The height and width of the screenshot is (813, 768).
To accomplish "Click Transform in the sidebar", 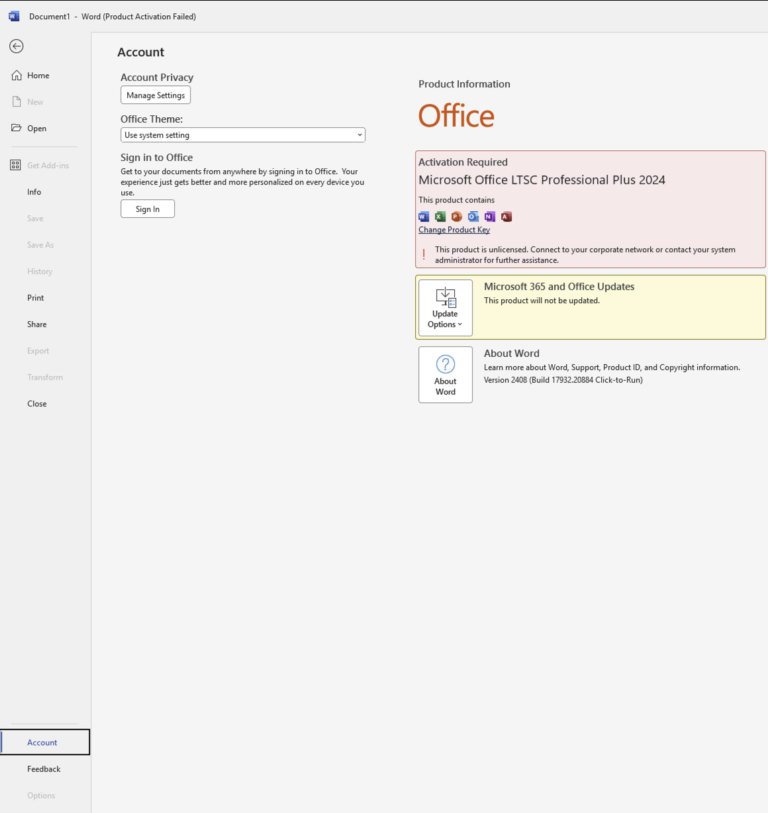I will pos(45,377).
